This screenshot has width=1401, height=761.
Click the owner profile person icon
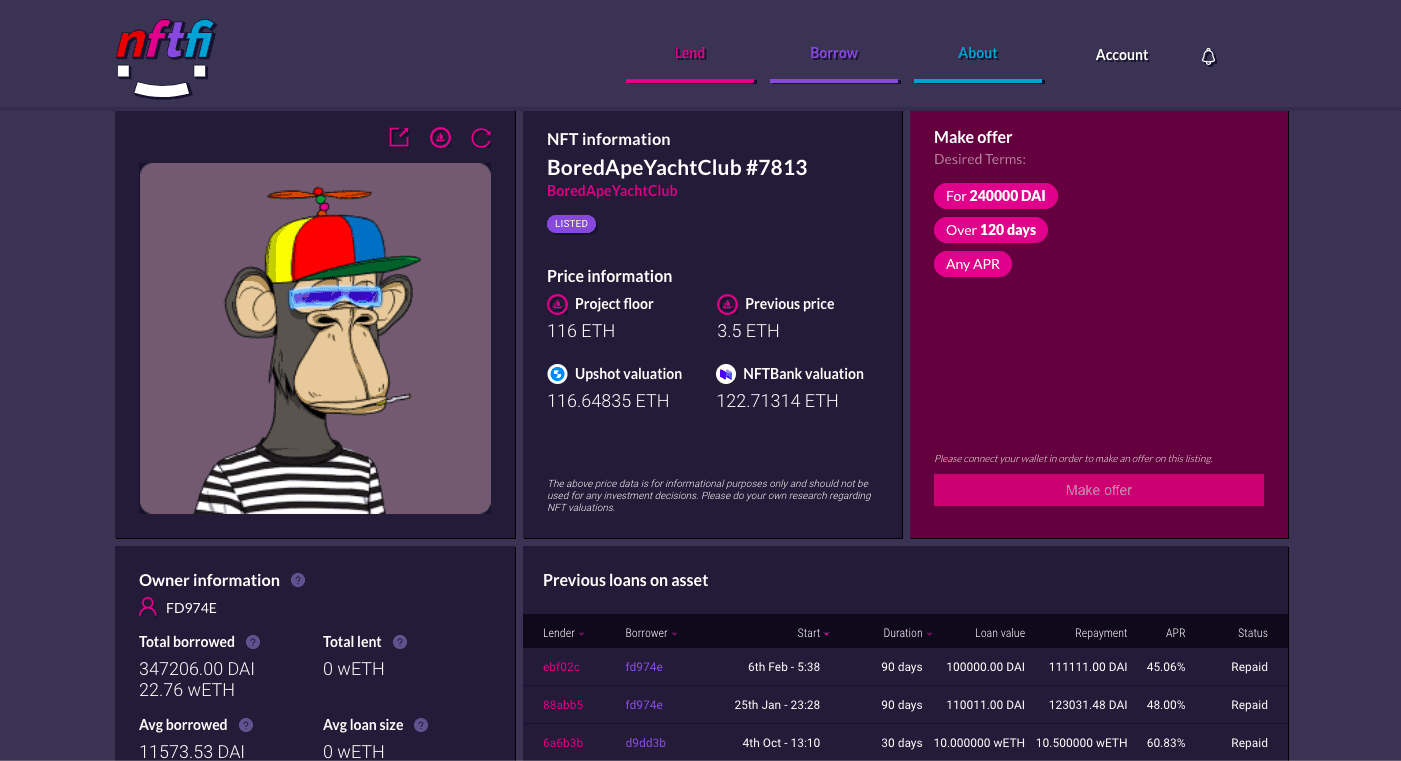tap(148, 607)
